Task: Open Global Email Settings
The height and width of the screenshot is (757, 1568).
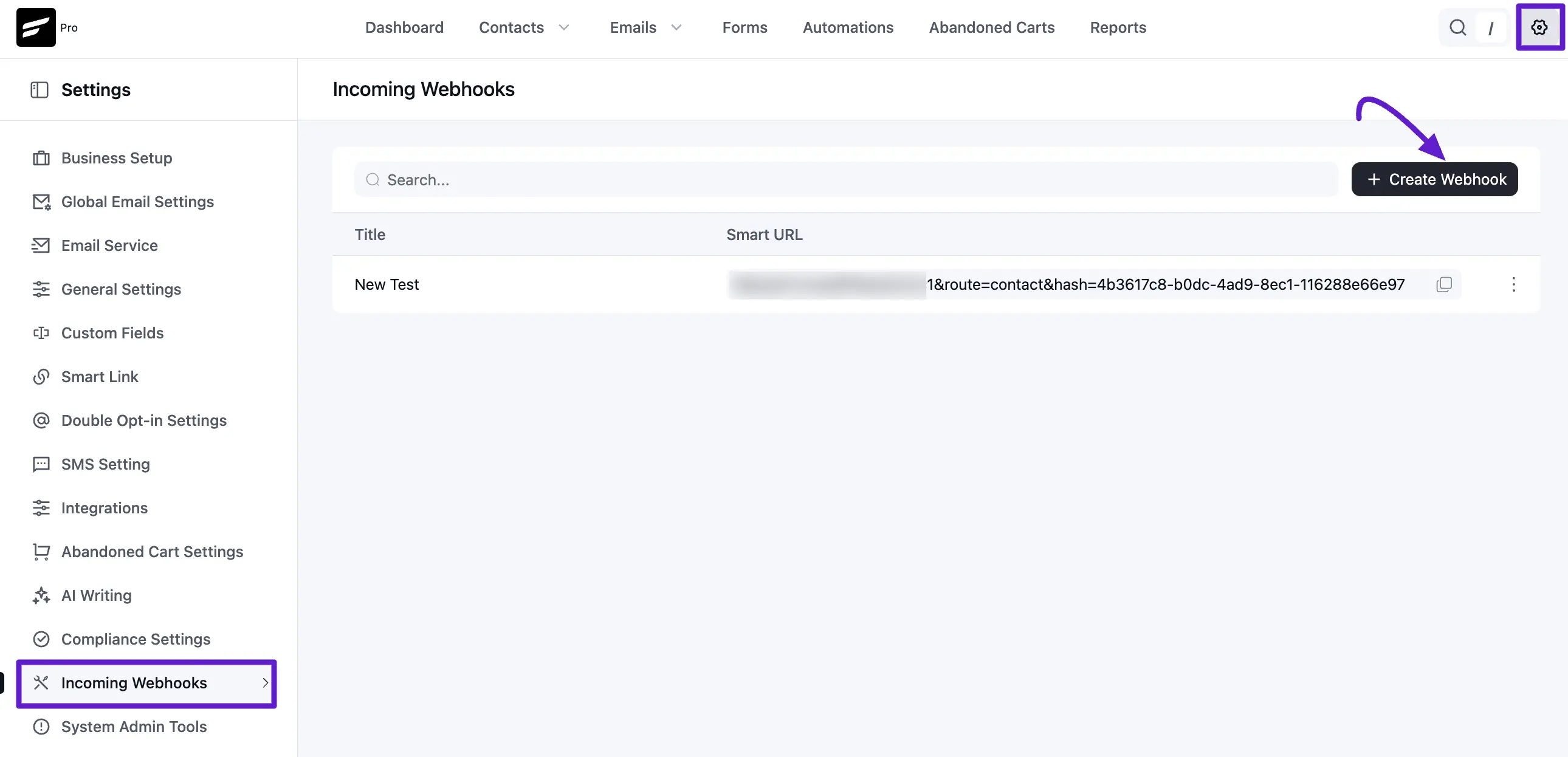Action: (137, 202)
